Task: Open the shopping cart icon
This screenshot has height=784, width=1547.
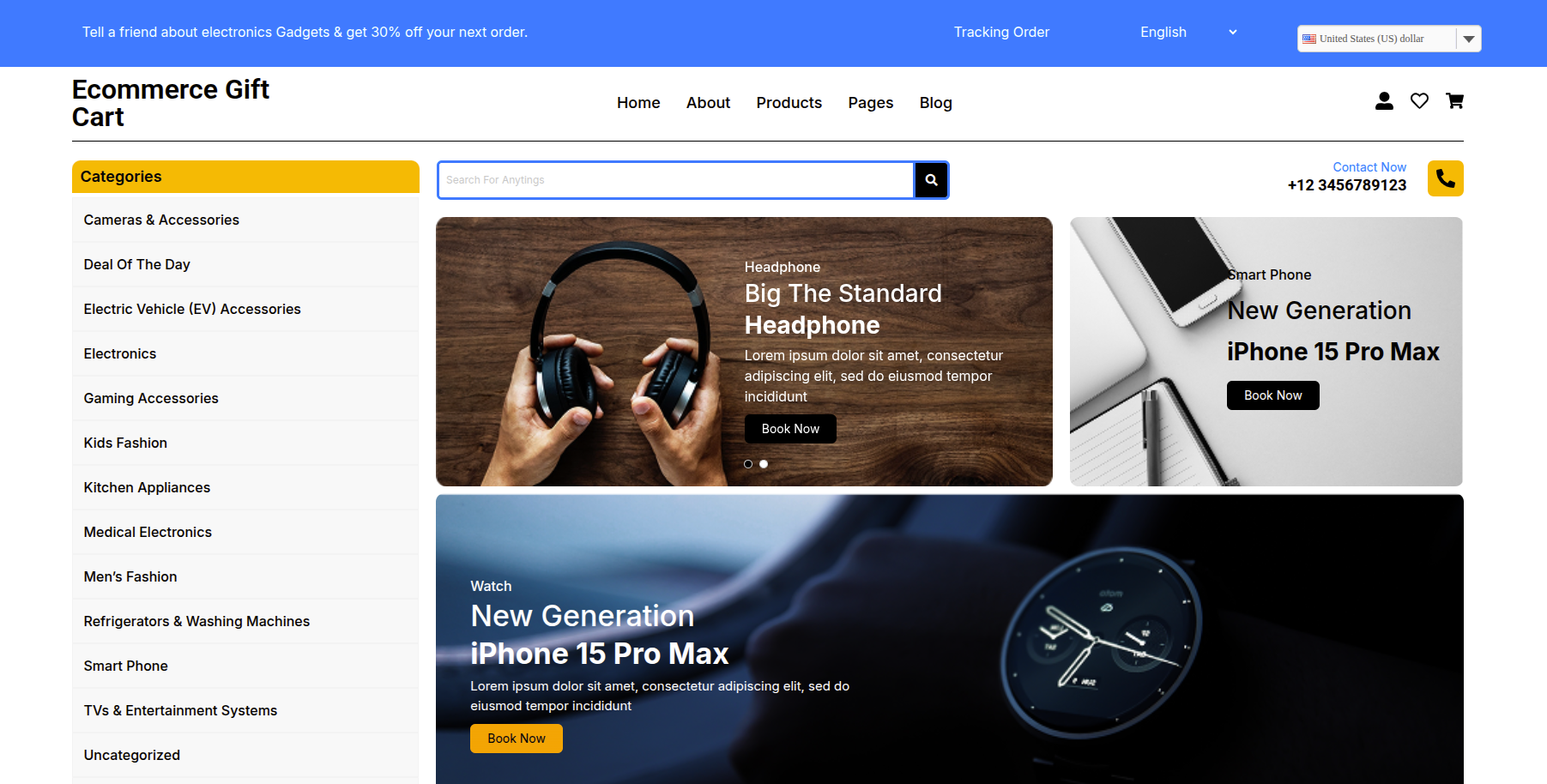Action: tap(1454, 101)
